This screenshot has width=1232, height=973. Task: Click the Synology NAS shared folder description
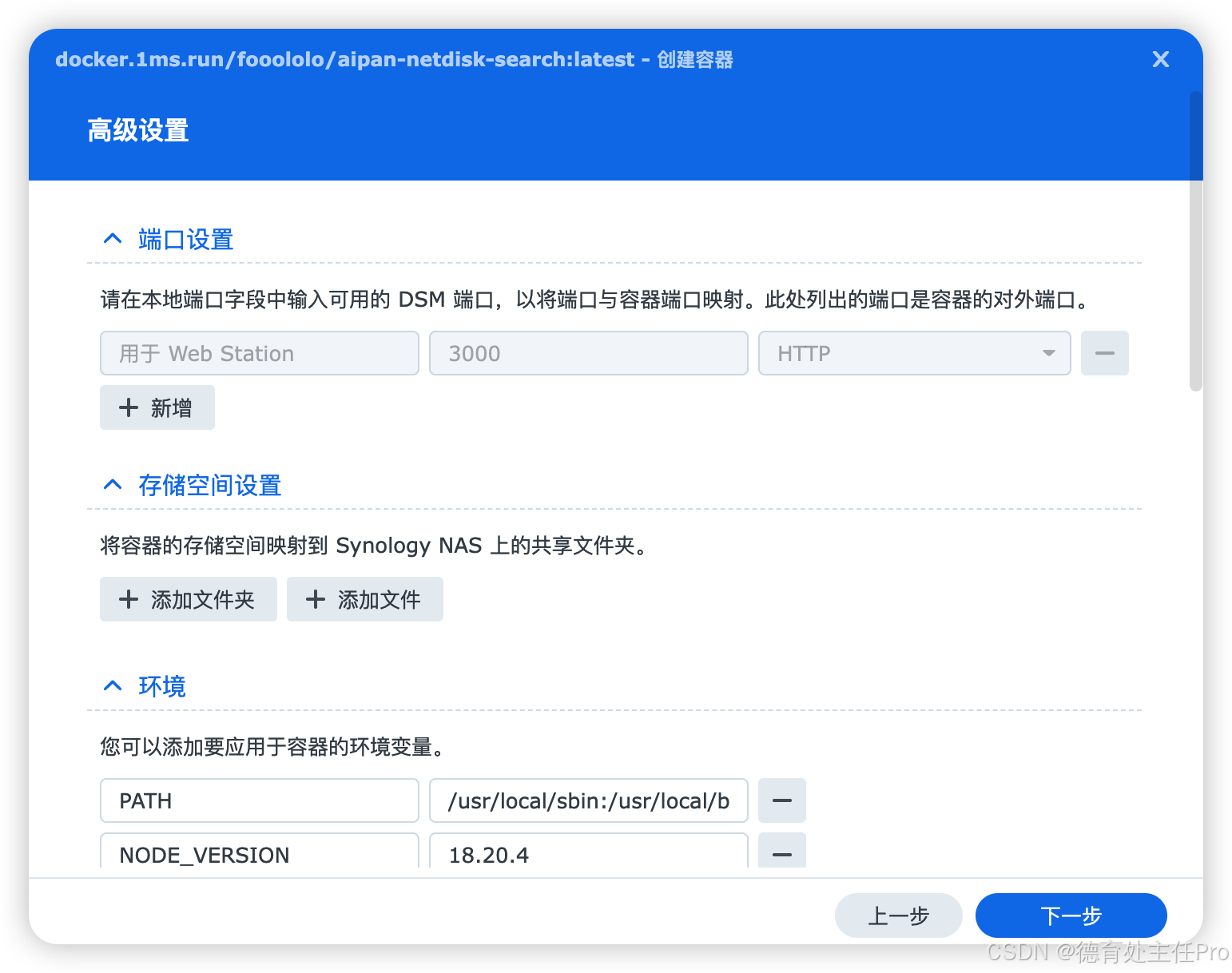pos(376,546)
